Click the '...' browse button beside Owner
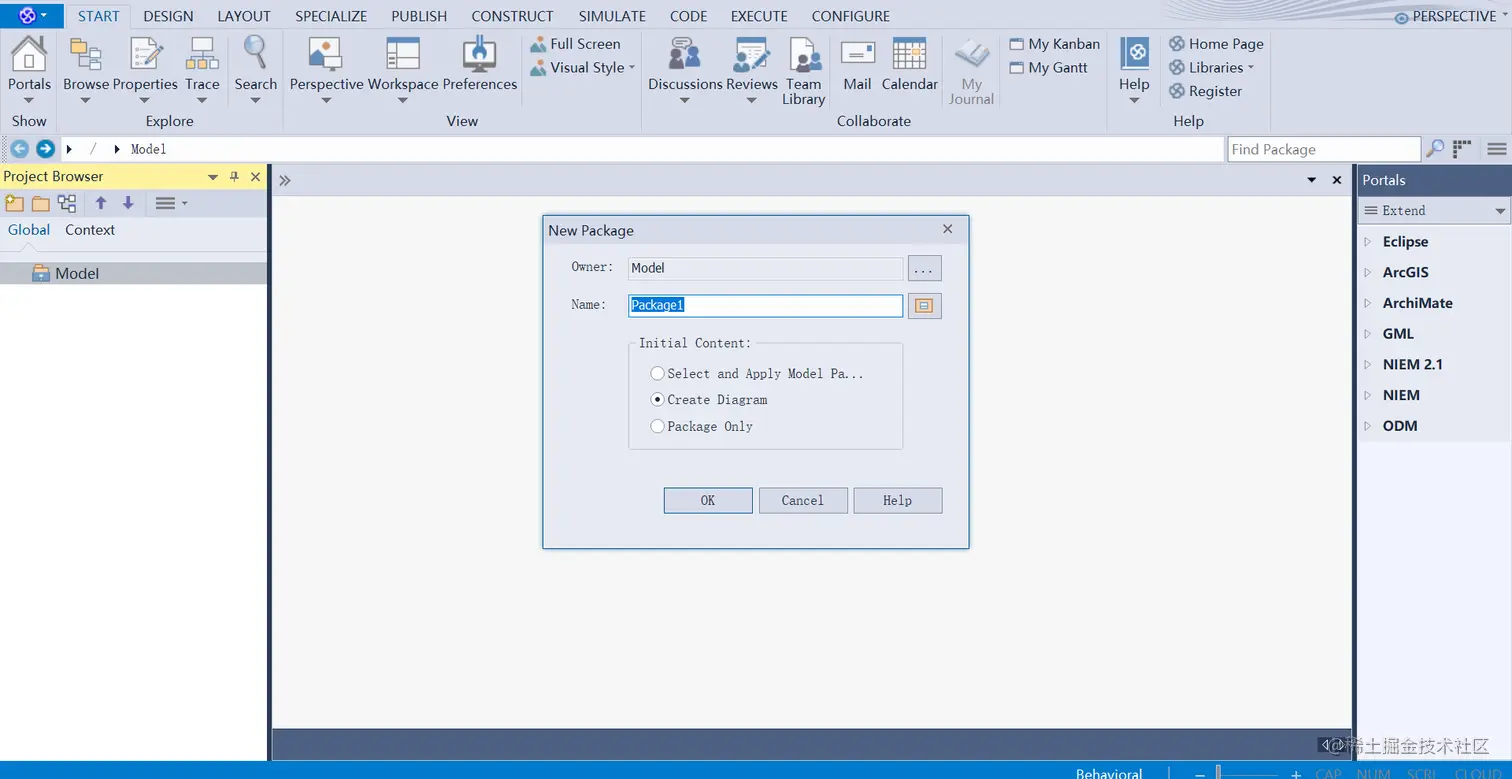 [925, 268]
